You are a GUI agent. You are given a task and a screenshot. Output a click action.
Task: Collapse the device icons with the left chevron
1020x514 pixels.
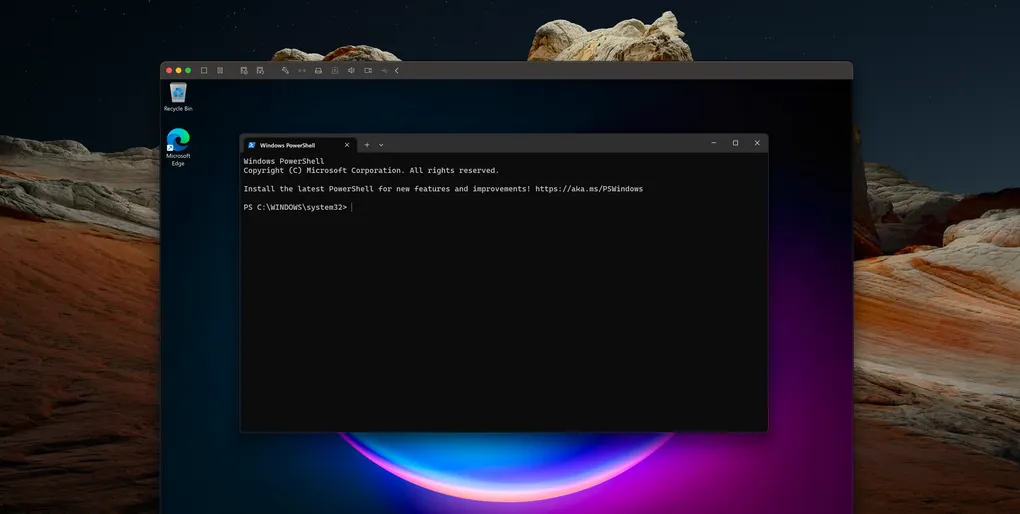(397, 70)
